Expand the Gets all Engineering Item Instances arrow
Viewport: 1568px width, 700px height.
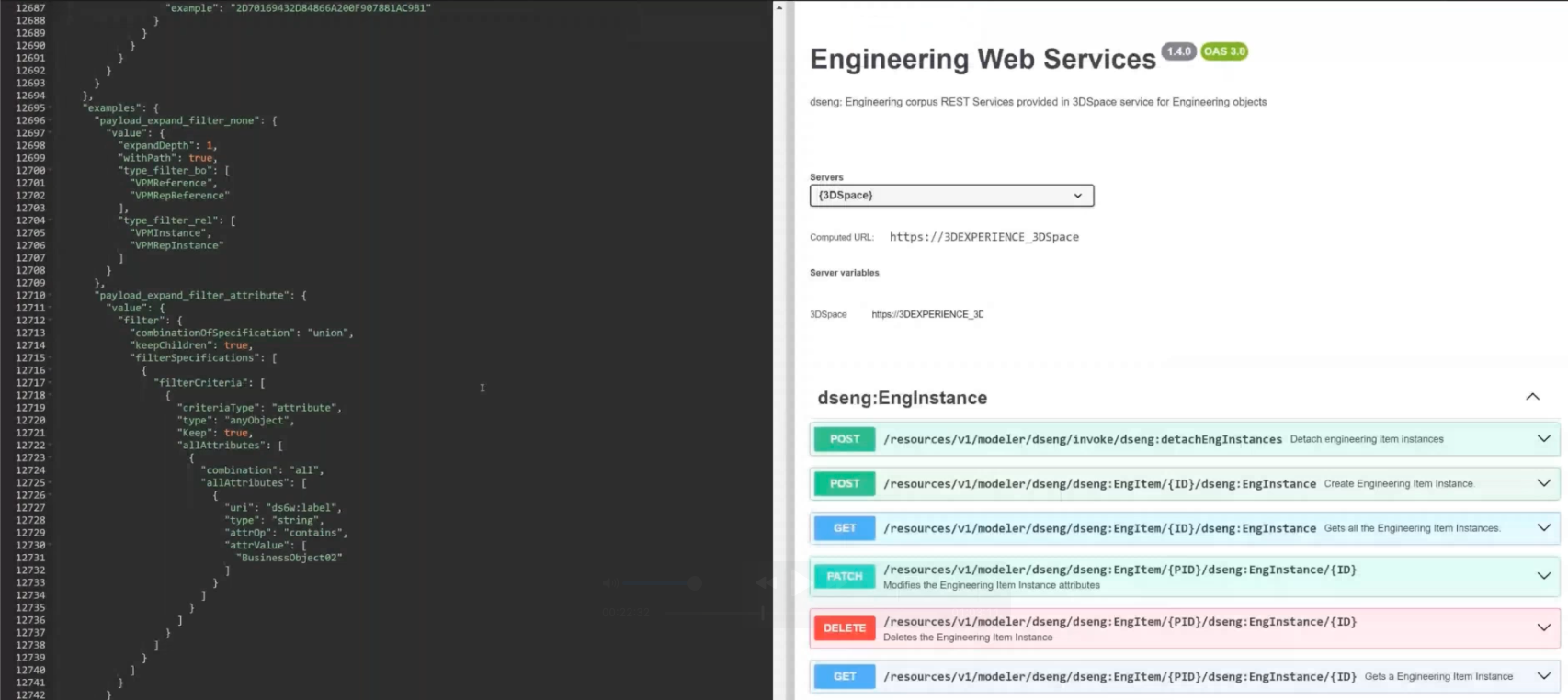1543,528
